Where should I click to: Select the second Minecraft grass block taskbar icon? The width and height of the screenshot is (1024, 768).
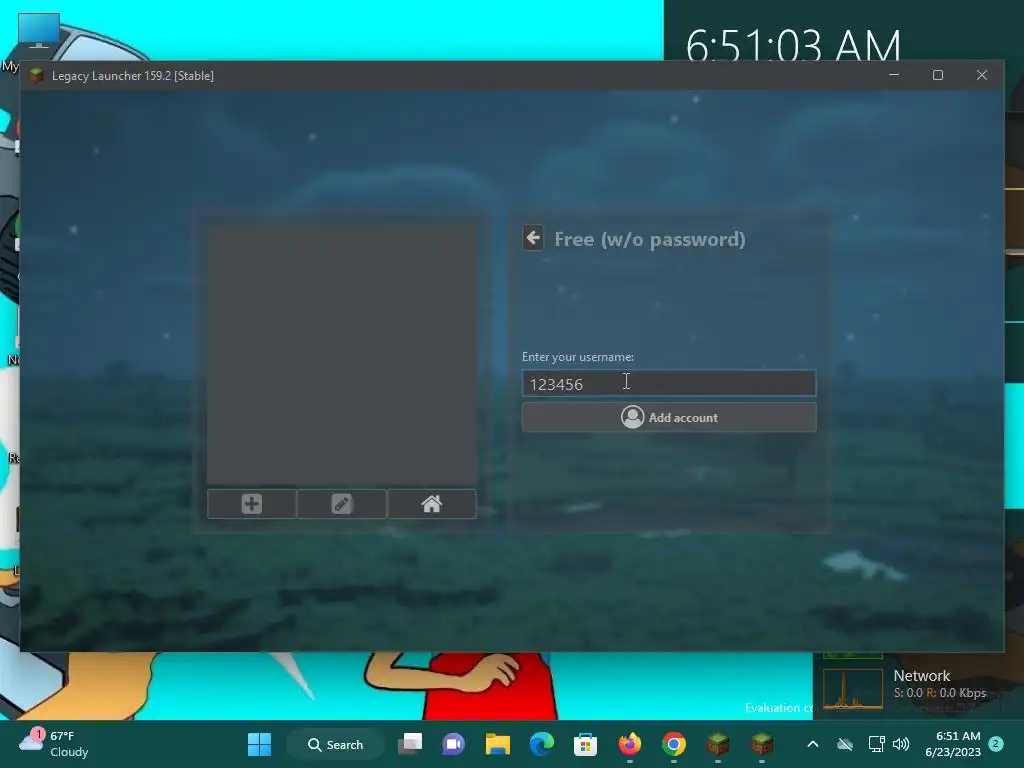coord(761,744)
